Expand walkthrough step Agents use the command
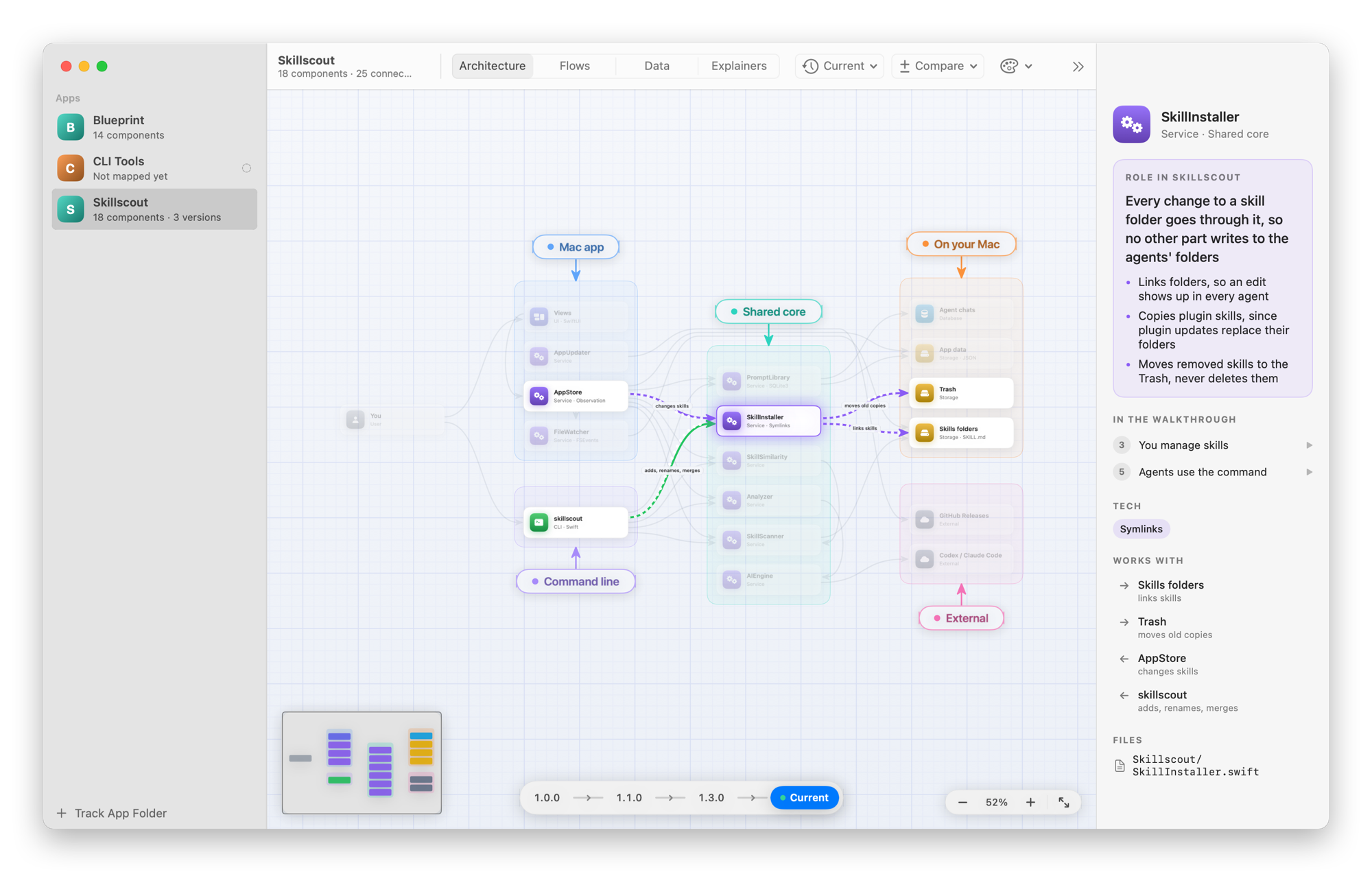The width and height of the screenshot is (1372, 872). [x=1212, y=472]
